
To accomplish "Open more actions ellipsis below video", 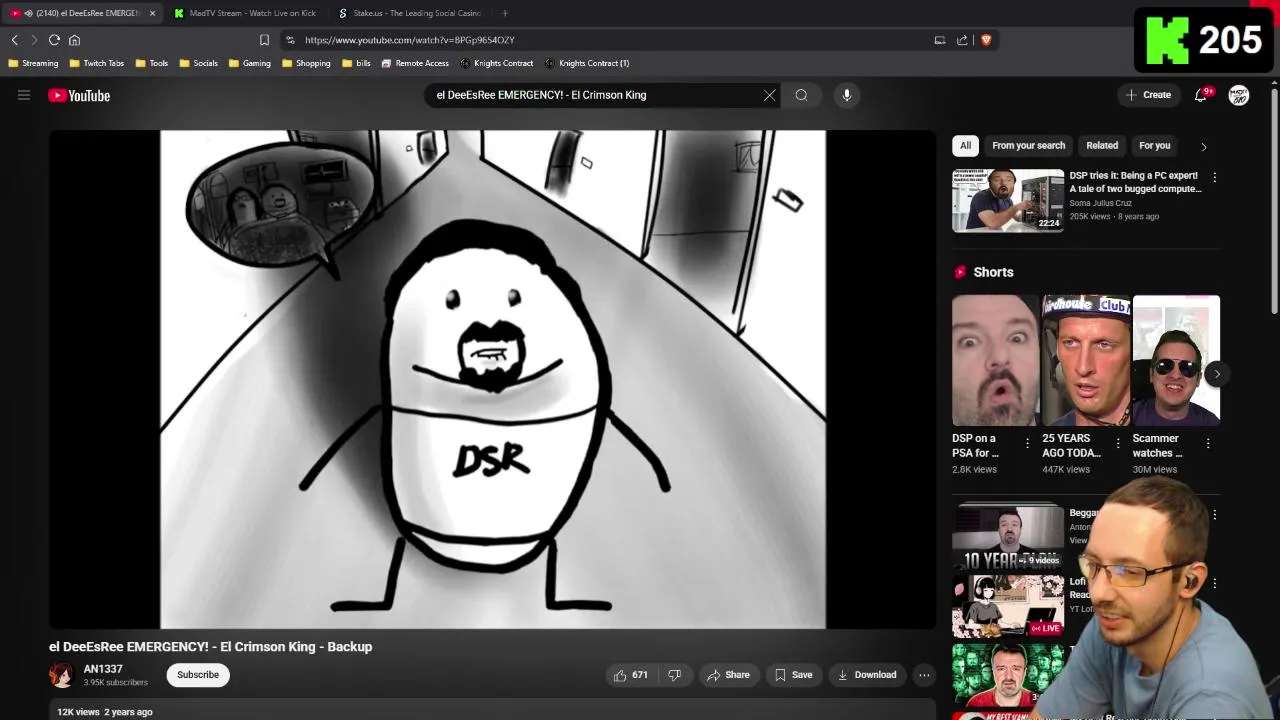I will 924,675.
